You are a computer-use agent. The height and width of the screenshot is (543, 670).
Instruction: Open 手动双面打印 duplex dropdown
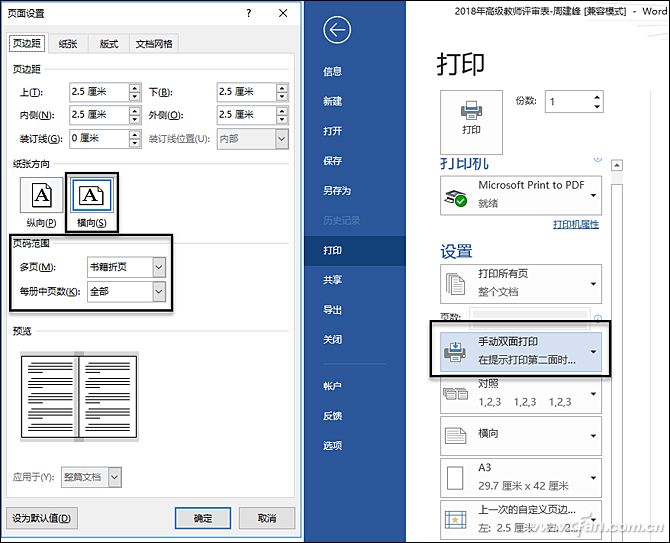[521, 352]
